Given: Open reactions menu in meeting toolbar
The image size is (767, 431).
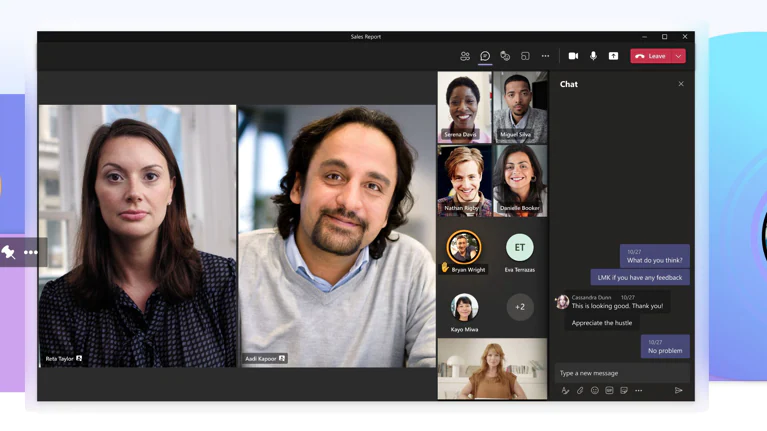Looking at the screenshot, I should coord(505,56).
